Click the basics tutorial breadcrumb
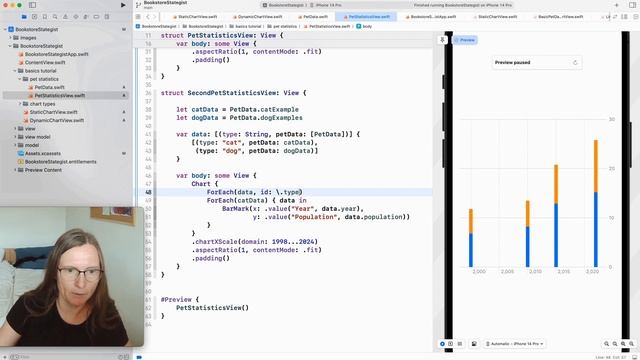Screen dimensions: 640x360 (x=245, y=26)
